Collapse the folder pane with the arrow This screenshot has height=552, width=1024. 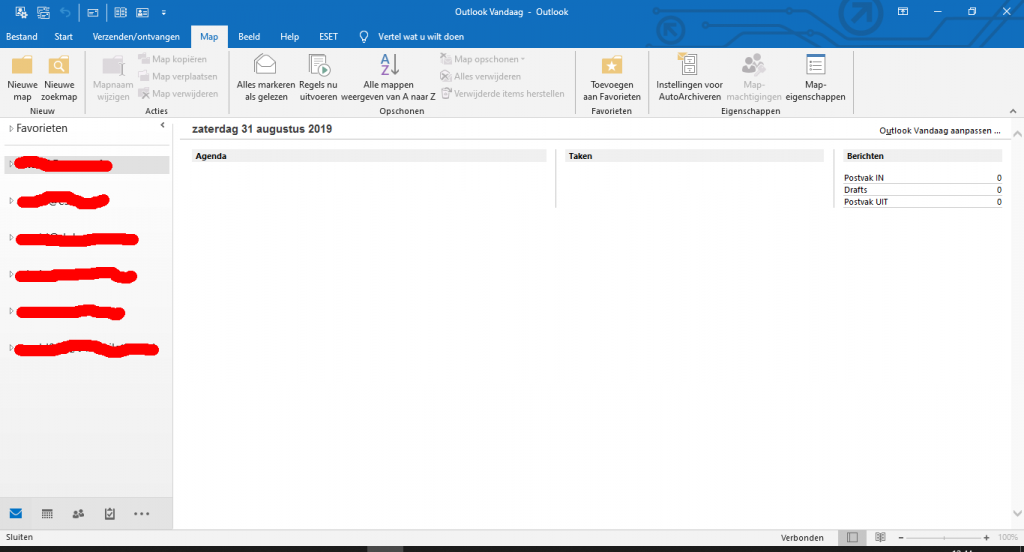(162, 125)
